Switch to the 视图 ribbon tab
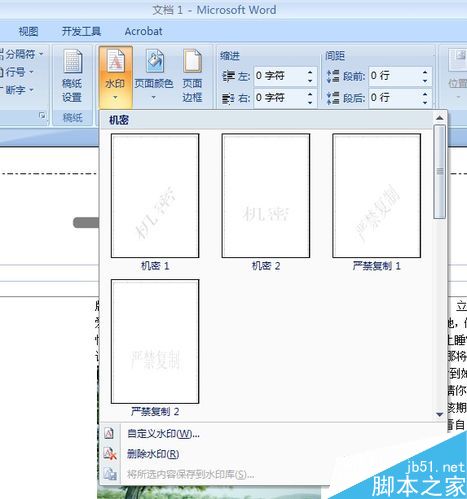The image size is (467, 499). tap(28, 31)
